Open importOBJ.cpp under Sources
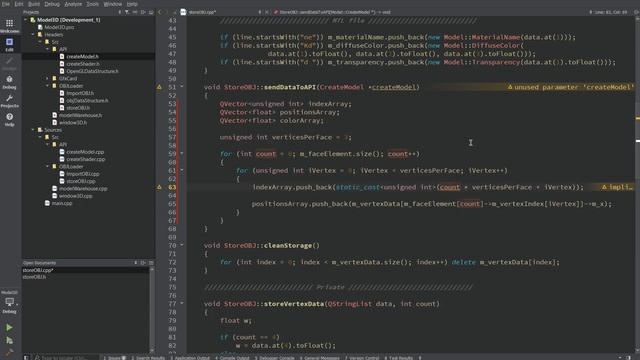Image resolution: width=640 pixels, height=360 pixels. (83, 174)
